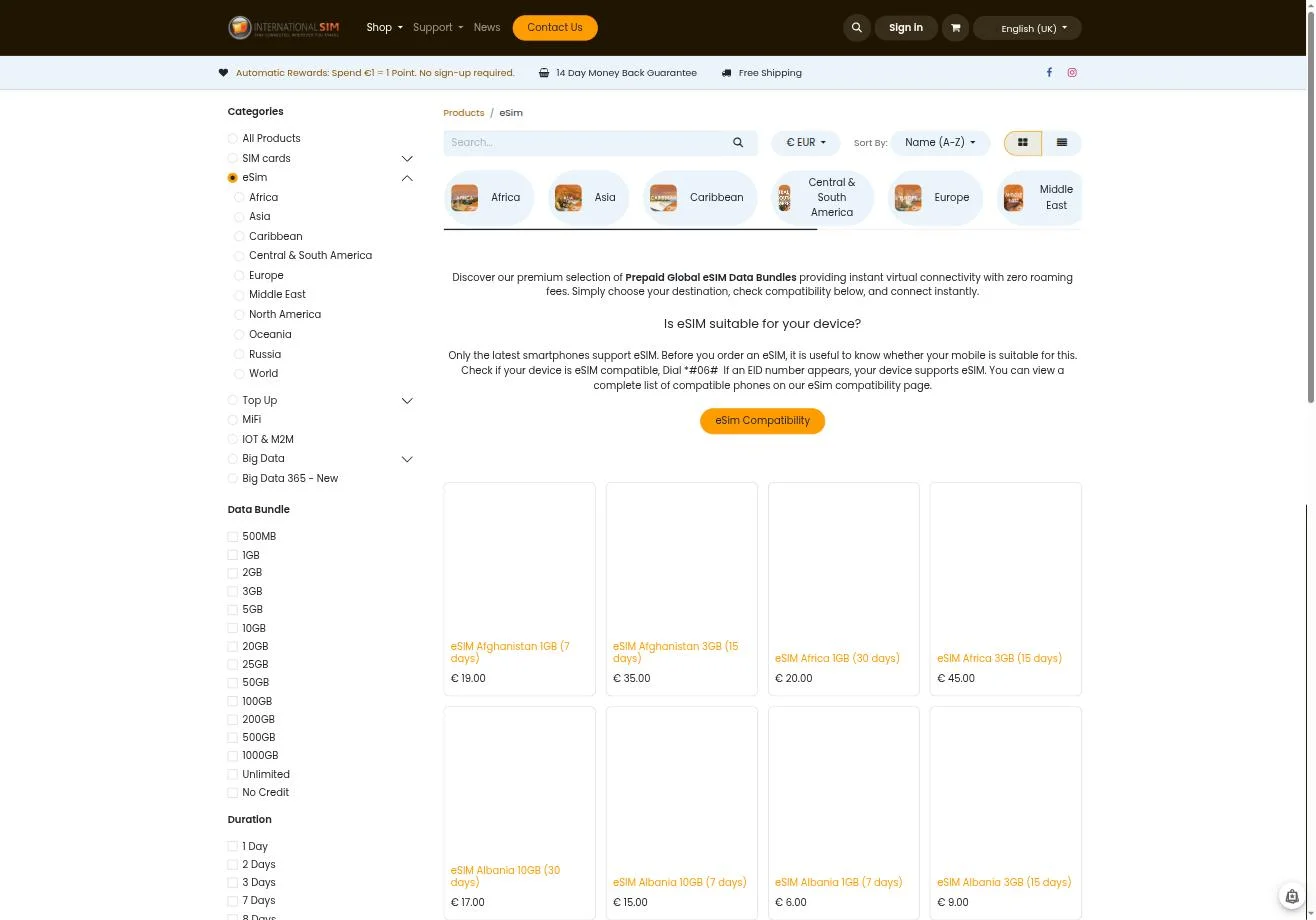Open the search magnifier in header

[x=856, y=28]
